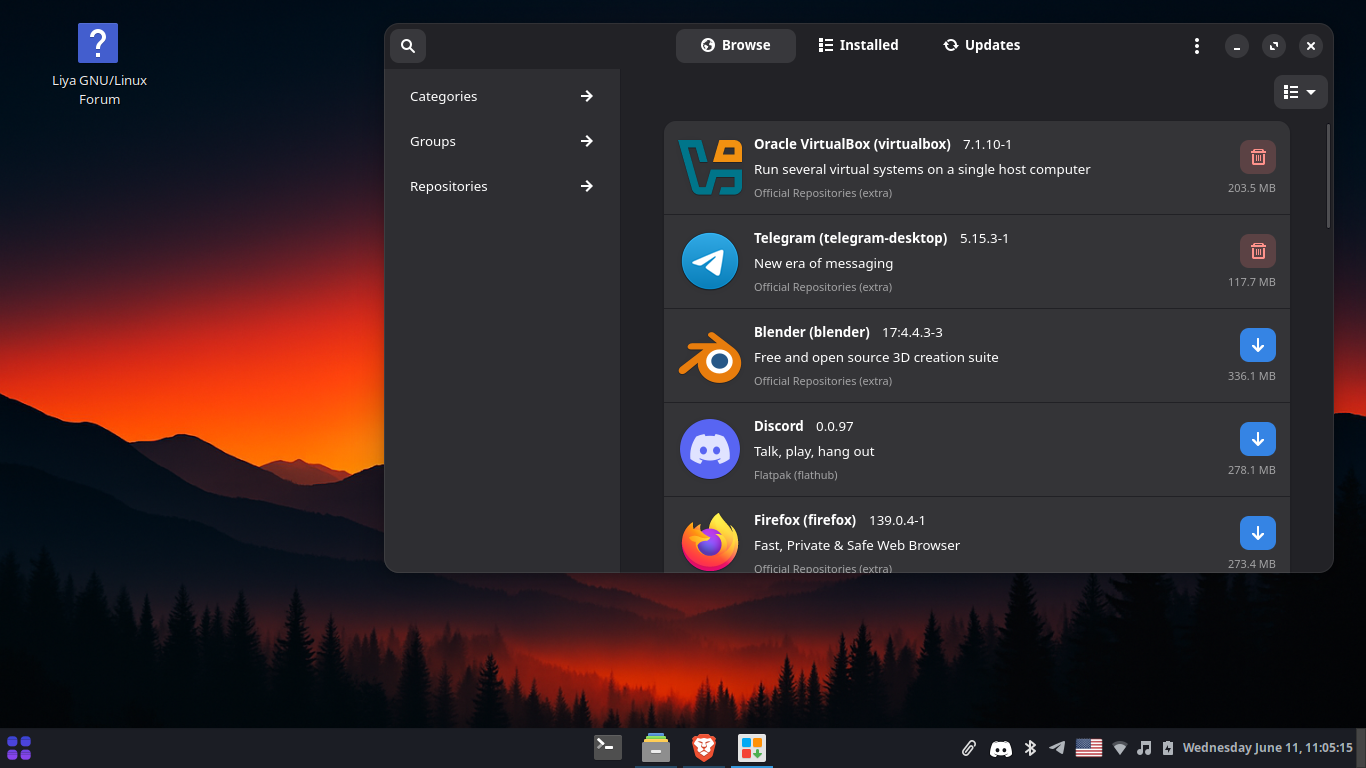Open the three-dot overflow menu
The image size is (1366, 768).
pyautogui.click(x=1196, y=45)
